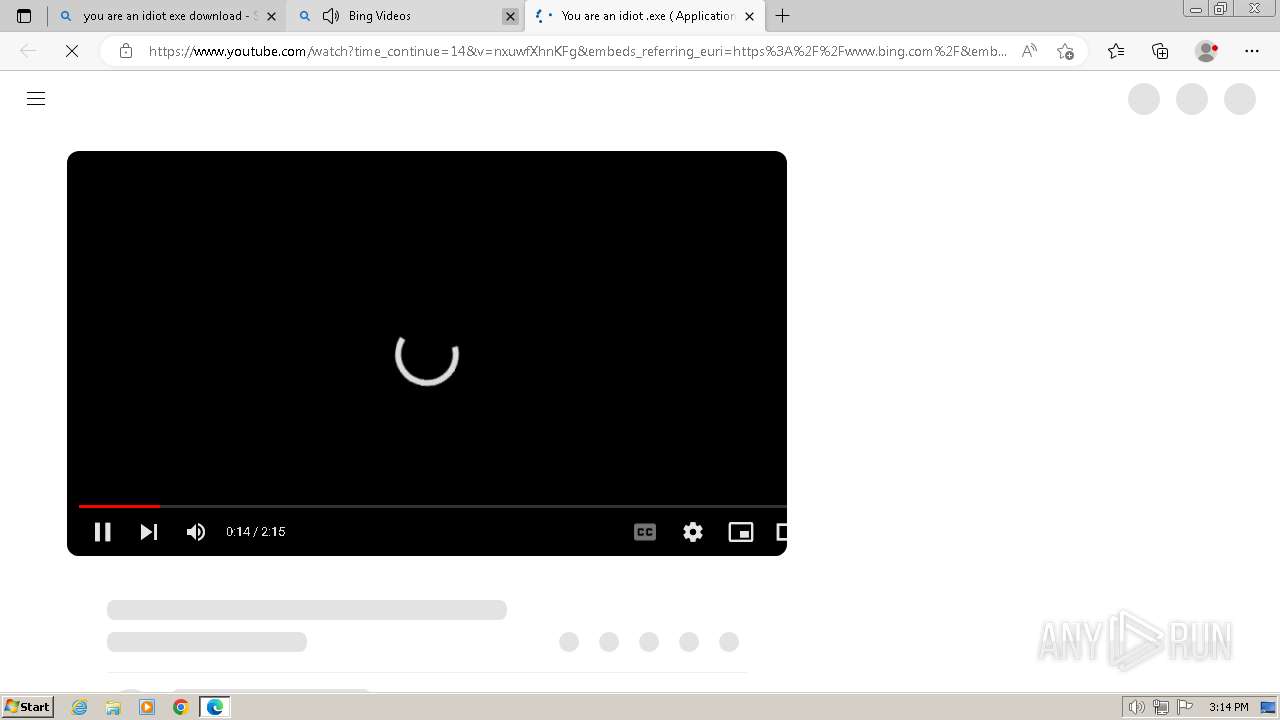The image size is (1280, 720).
Task: Click the 0:14 / 2:15 time display
Action: click(x=256, y=532)
